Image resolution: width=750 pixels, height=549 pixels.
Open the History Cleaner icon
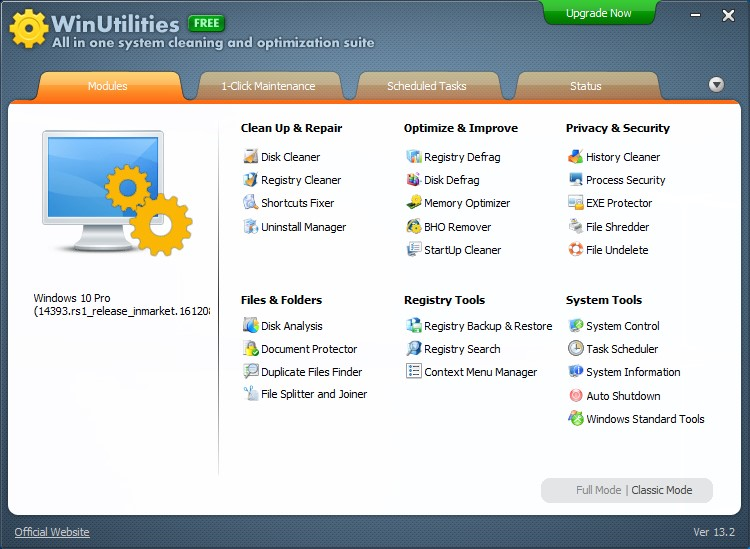[576, 156]
